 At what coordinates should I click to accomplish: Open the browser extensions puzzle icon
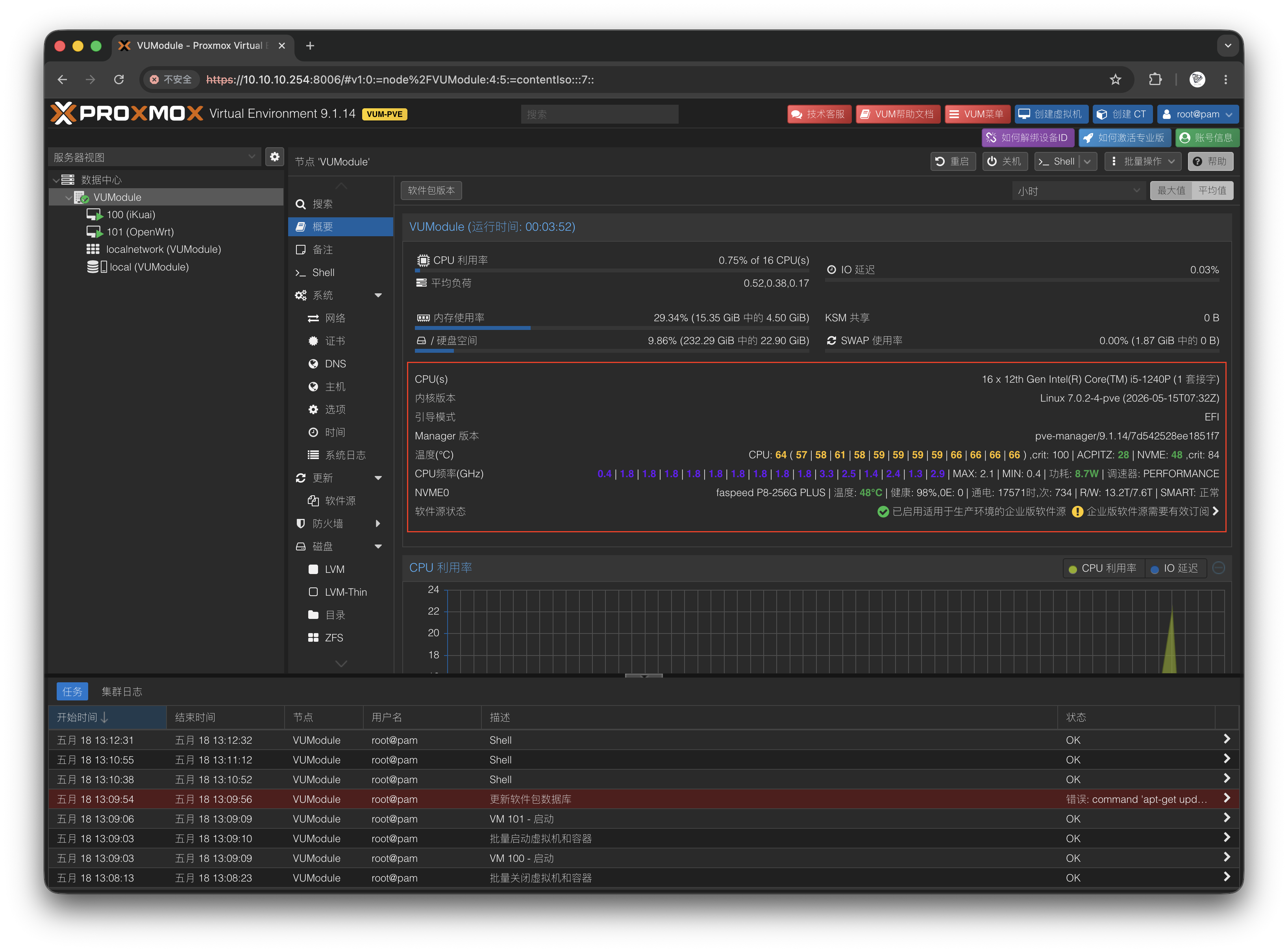click(x=1155, y=80)
